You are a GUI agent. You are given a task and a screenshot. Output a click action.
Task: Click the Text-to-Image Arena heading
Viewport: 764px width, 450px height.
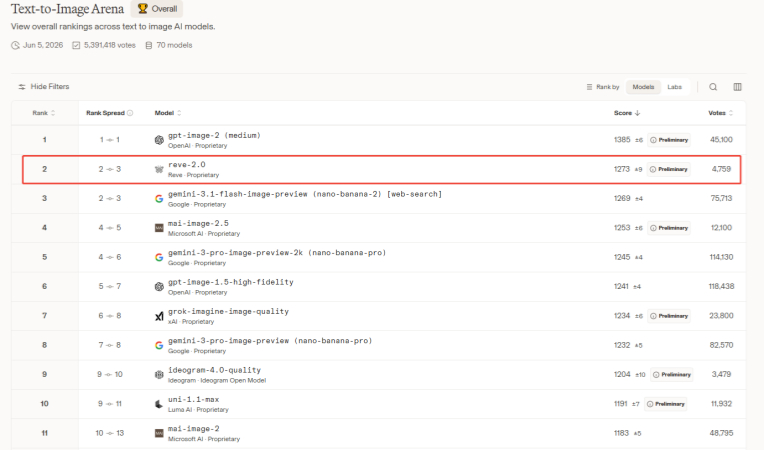coord(67,9)
